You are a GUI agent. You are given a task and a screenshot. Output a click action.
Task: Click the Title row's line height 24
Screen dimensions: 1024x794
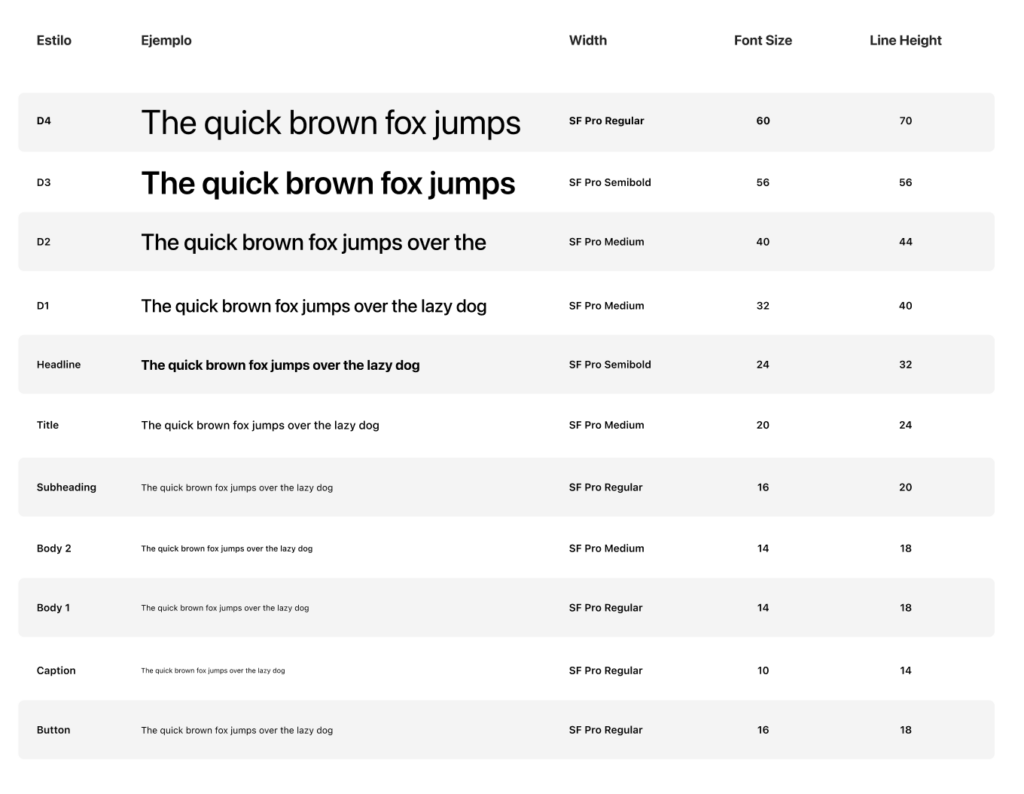905,425
